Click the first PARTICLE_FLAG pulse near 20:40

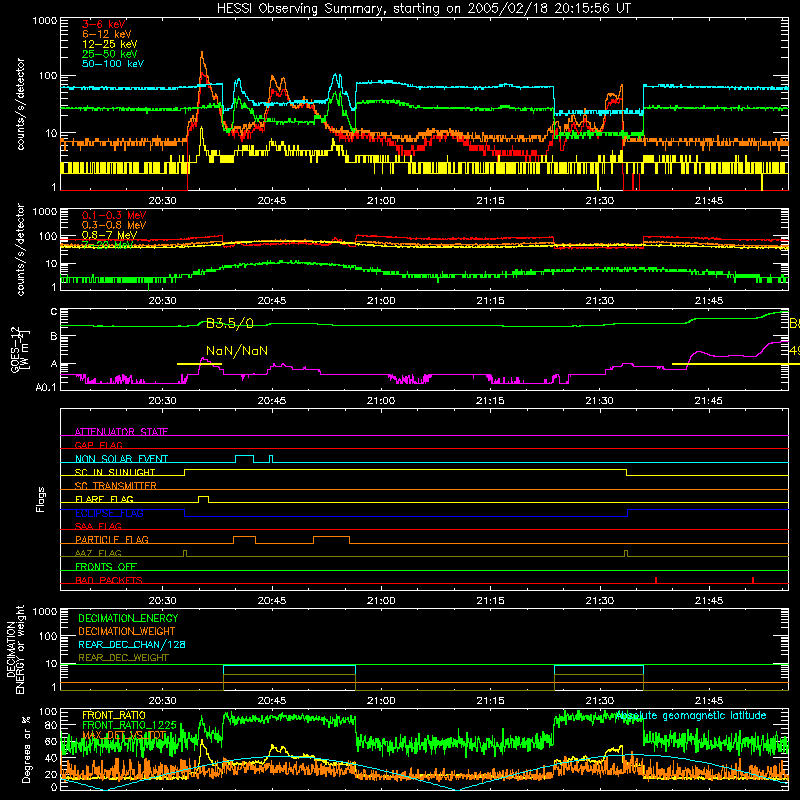pos(244,540)
